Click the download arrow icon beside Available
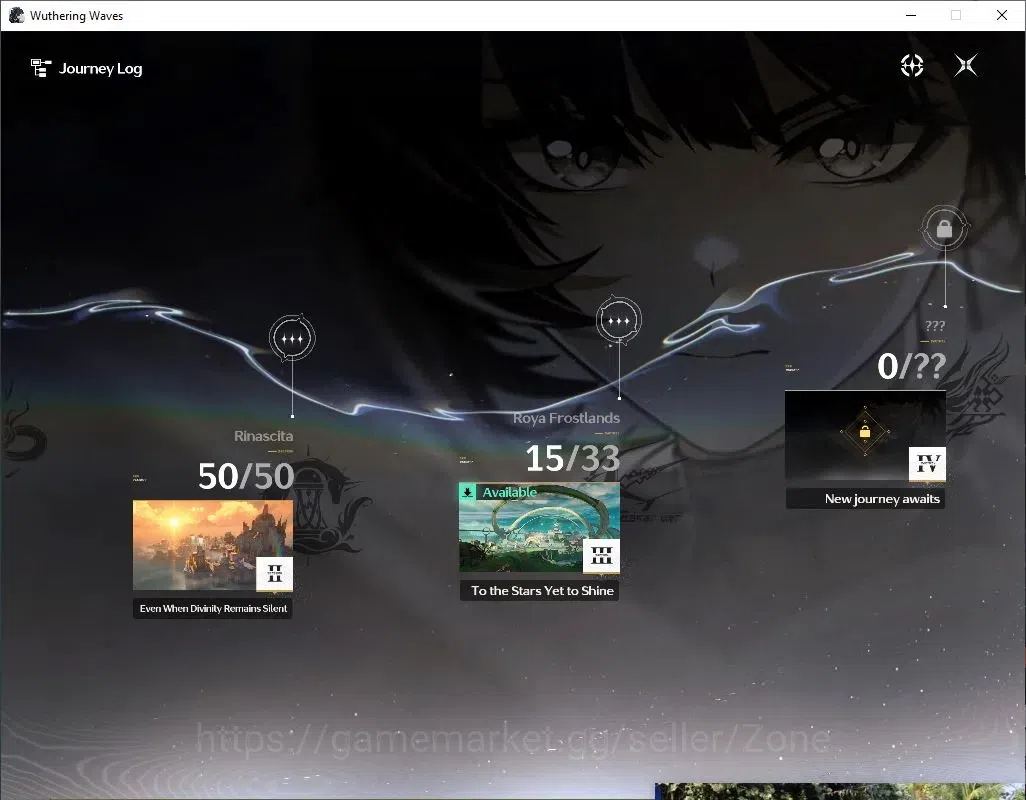 (467, 492)
